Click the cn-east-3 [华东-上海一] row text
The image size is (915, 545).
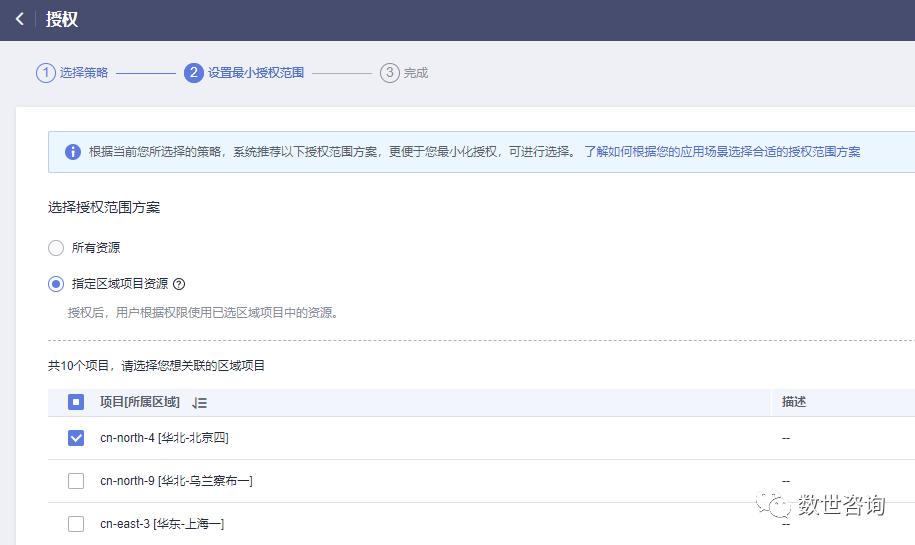(162, 524)
